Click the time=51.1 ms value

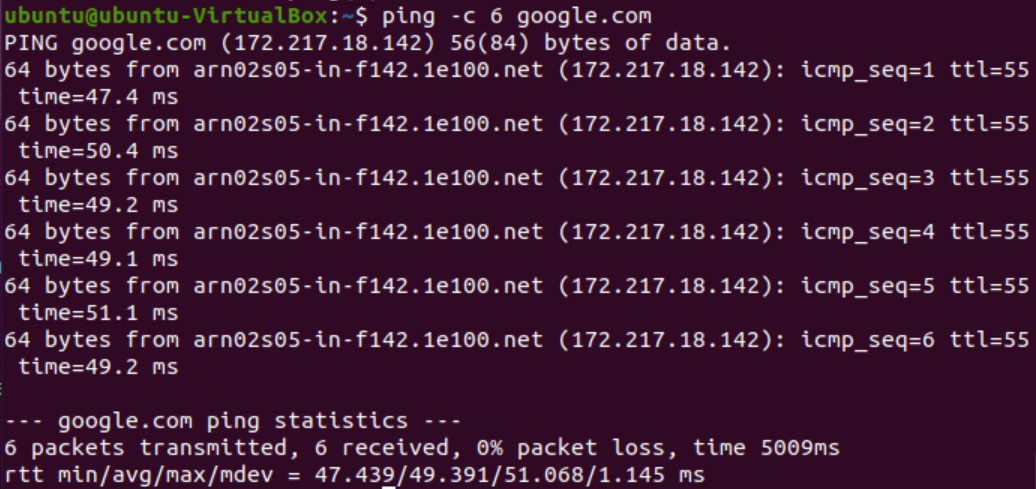point(98,313)
